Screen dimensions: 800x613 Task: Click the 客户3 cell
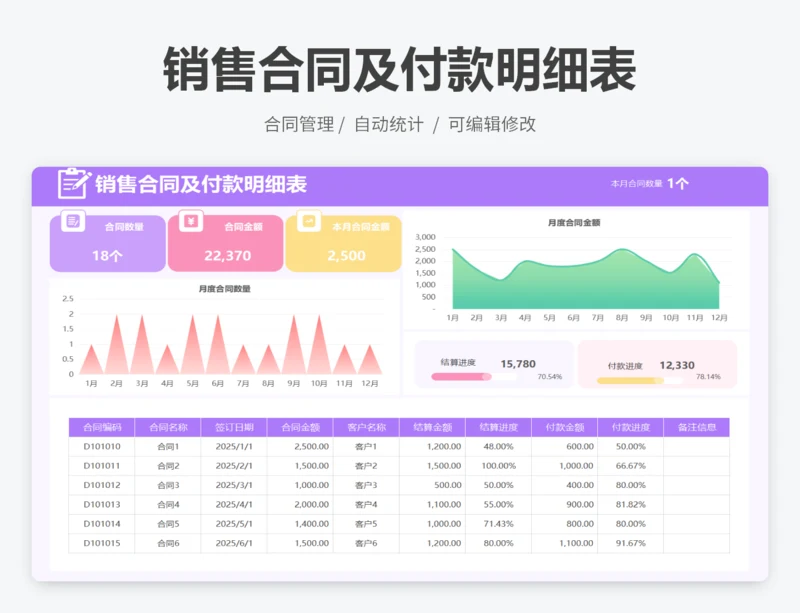tap(366, 485)
